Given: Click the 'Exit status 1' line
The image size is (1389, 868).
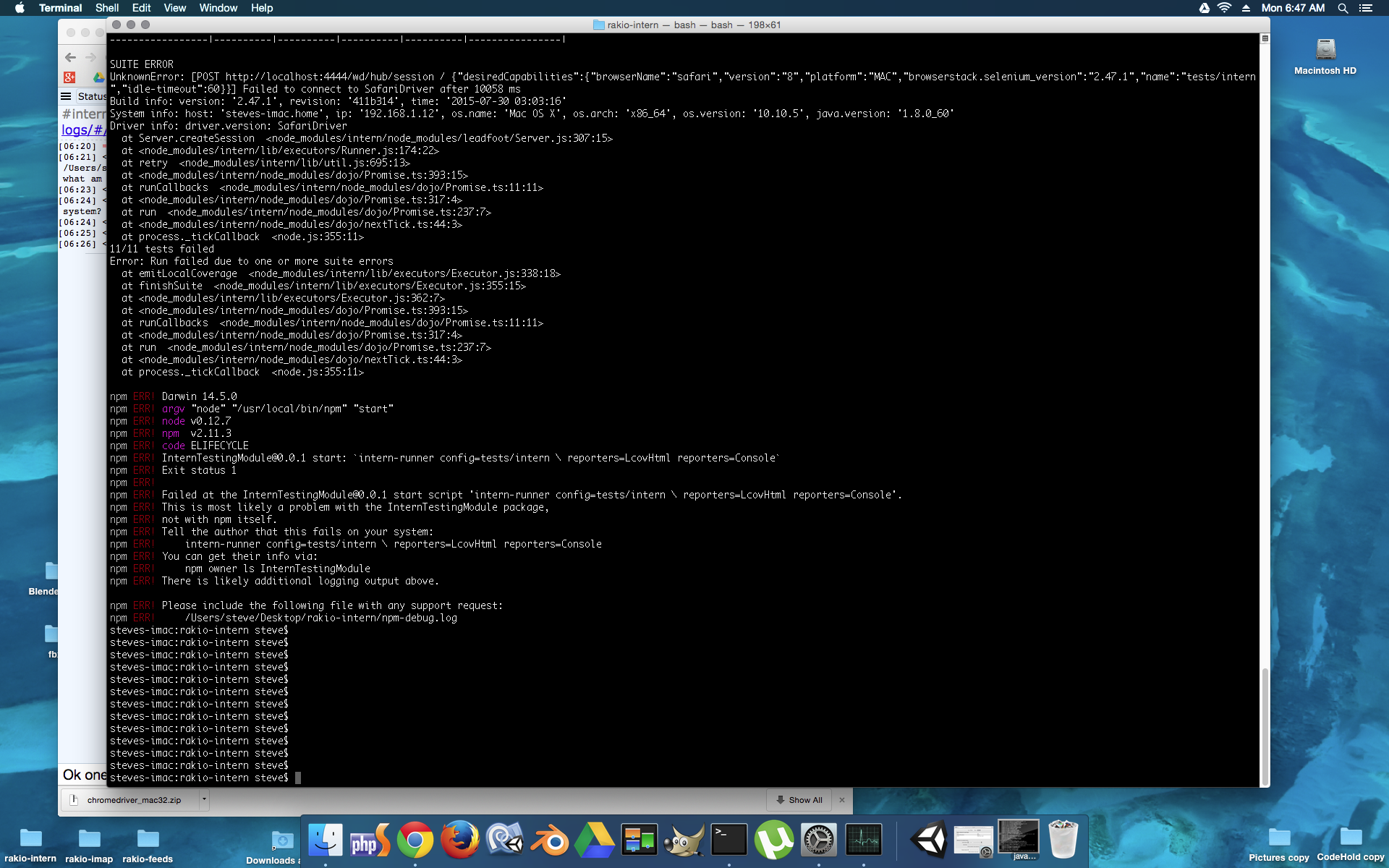Looking at the screenshot, I should pos(199,470).
